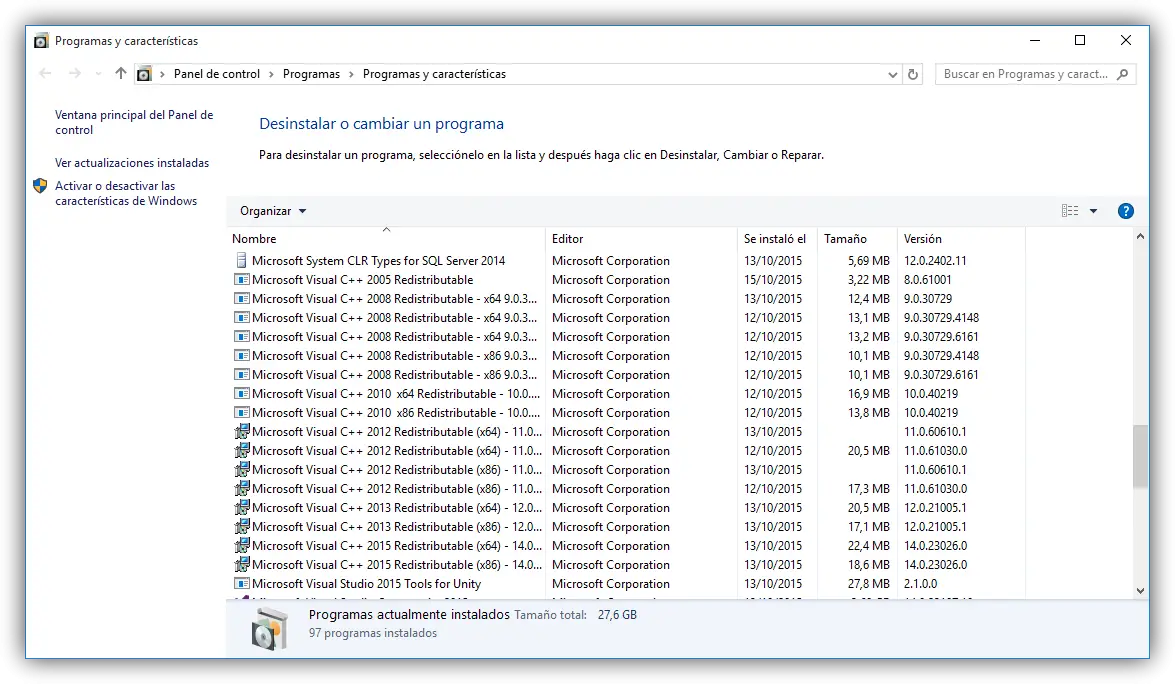Image resolution: width=1175 pixels, height=684 pixels.
Task: Click the Control Panel icon in the address bar
Action: click(144, 74)
